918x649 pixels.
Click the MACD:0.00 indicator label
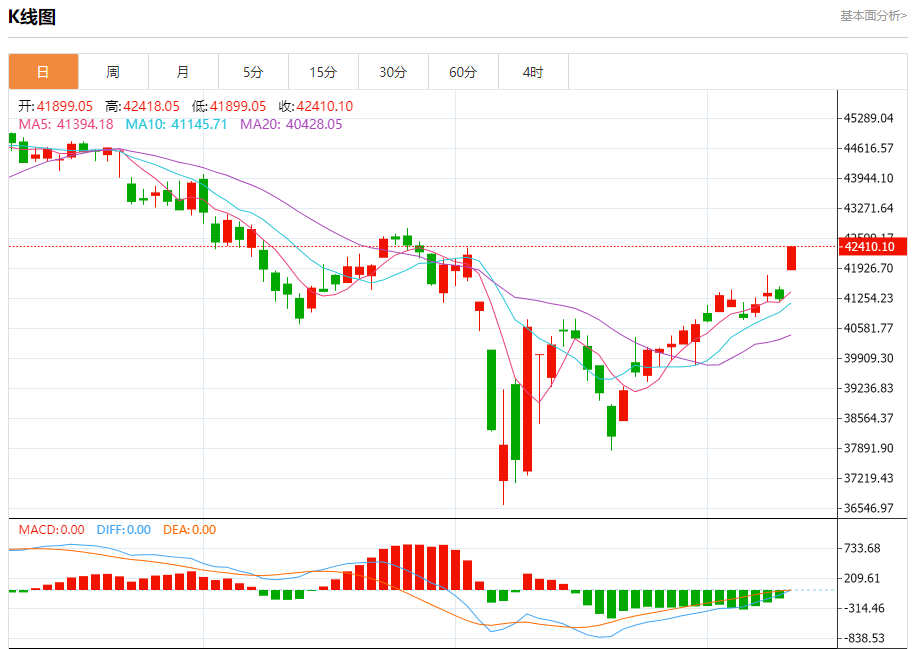point(52,530)
